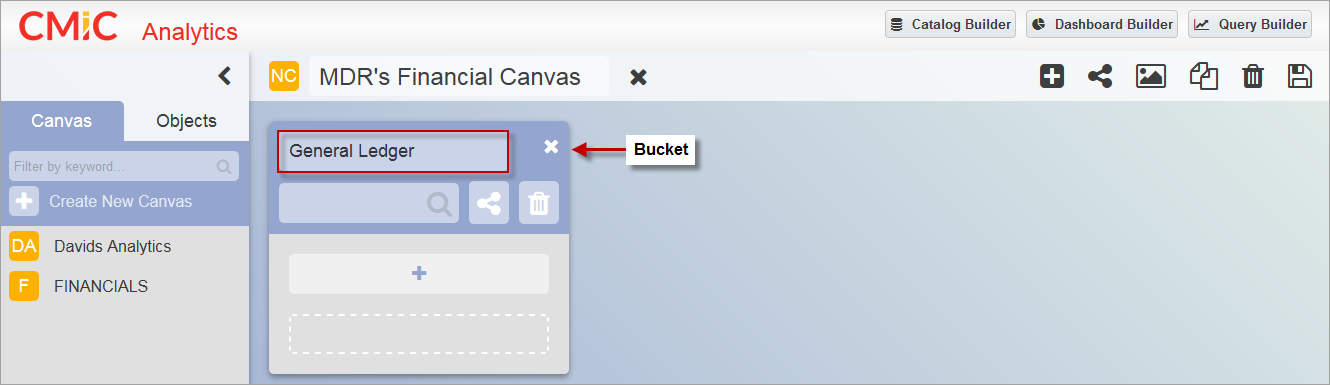Open the Davids Analytics canvas
The image size is (1330, 385).
[112, 246]
